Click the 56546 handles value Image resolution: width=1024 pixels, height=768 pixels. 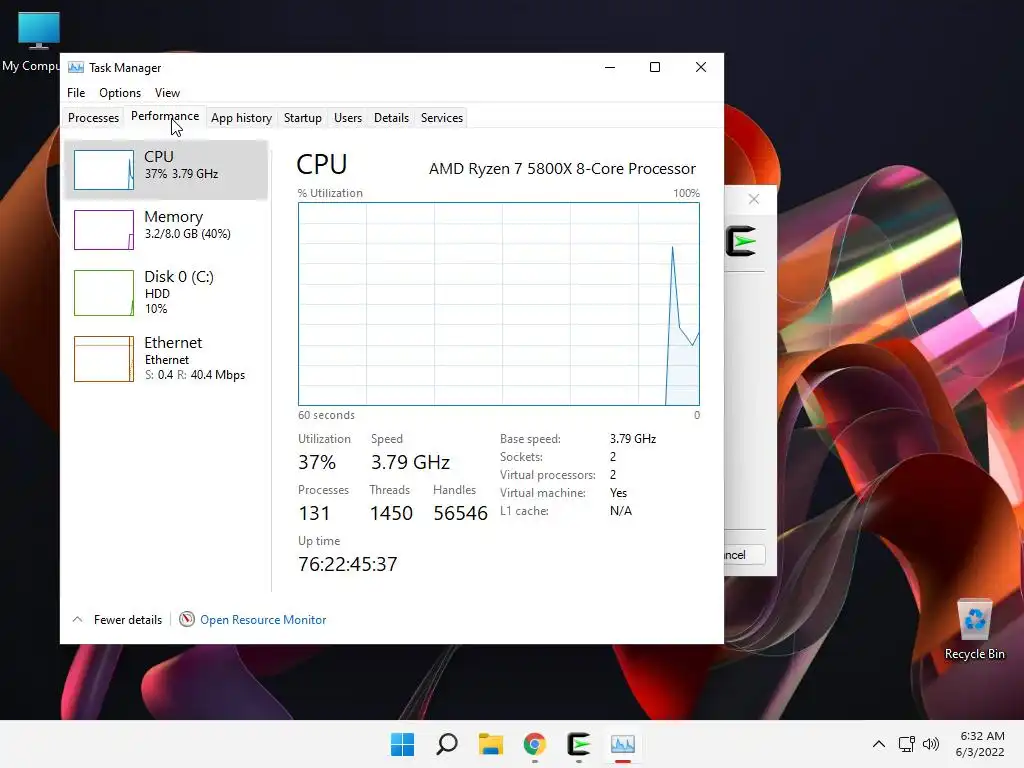coord(460,513)
